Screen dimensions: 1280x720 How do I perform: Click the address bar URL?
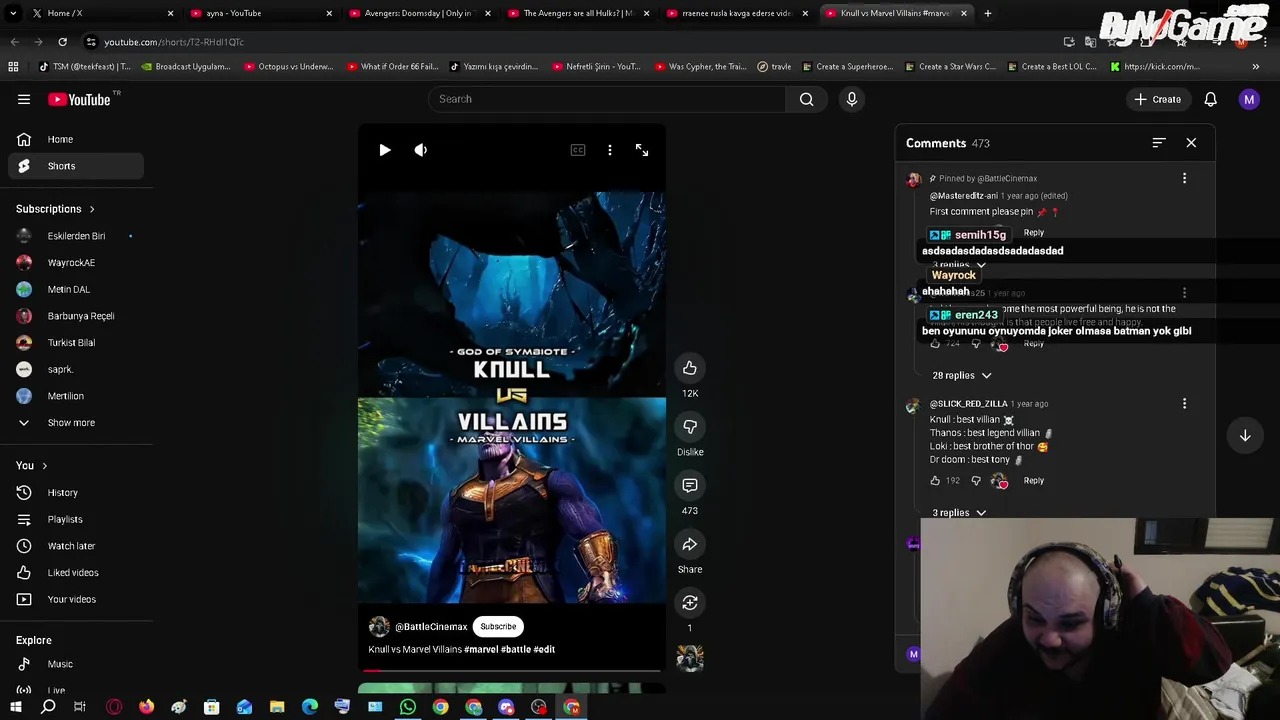click(x=174, y=42)
